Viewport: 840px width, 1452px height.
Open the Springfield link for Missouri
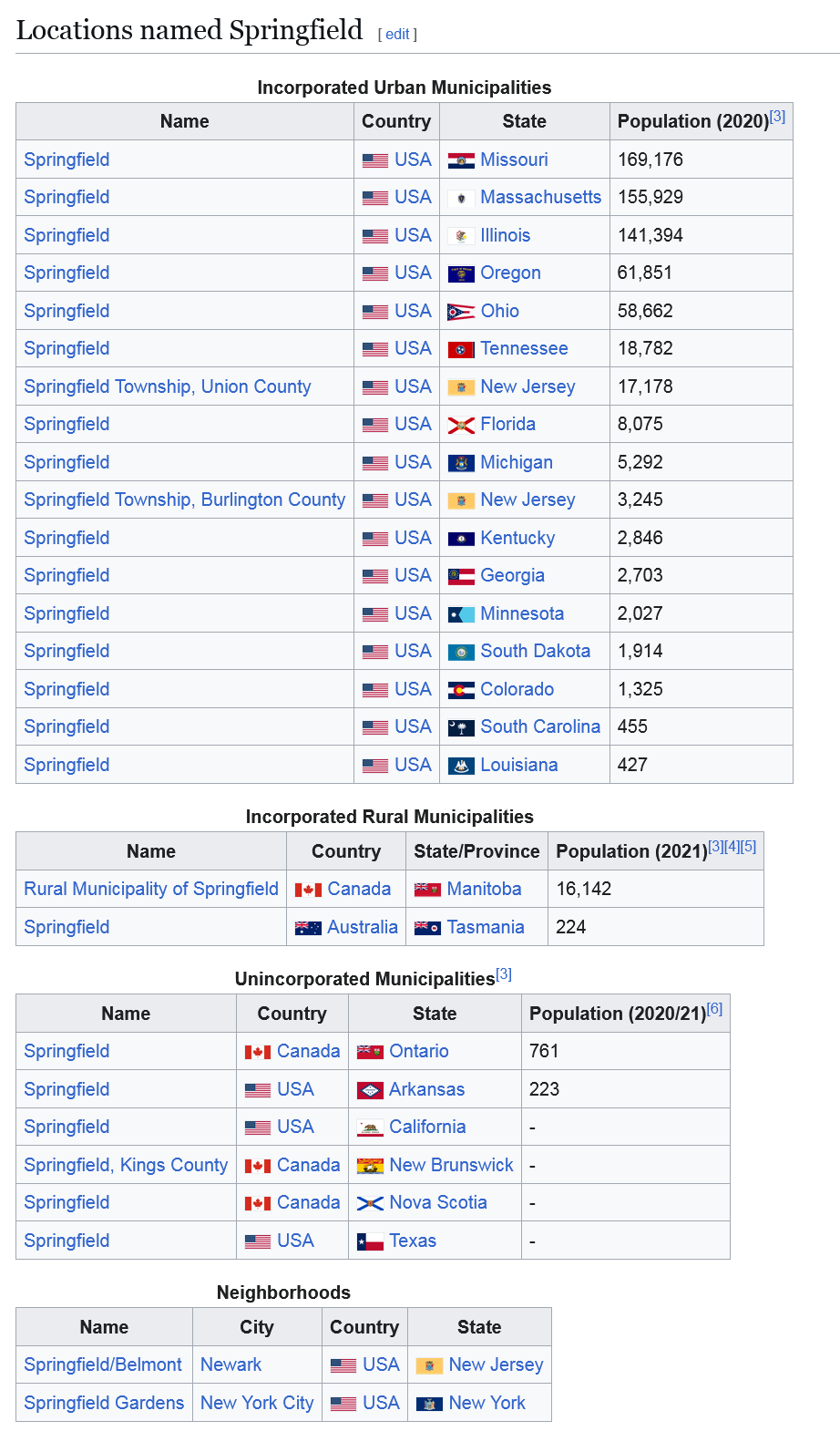[x=67, y=160]
